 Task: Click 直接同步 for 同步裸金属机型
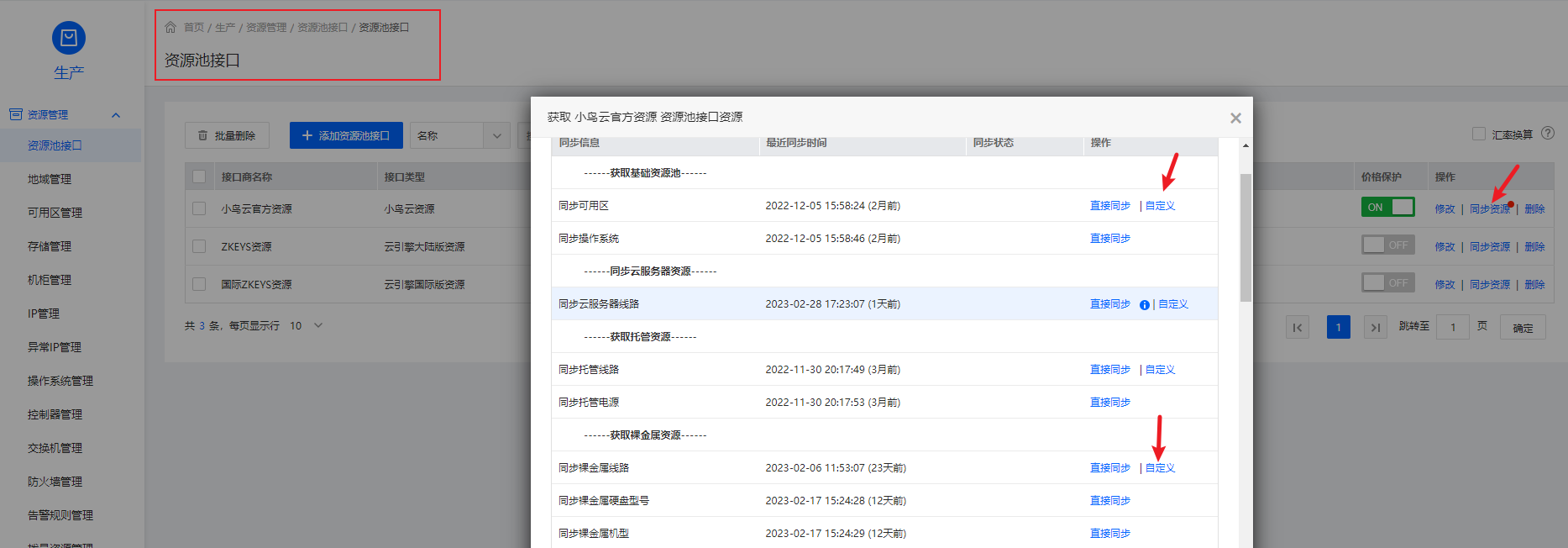pos(1109,534)
